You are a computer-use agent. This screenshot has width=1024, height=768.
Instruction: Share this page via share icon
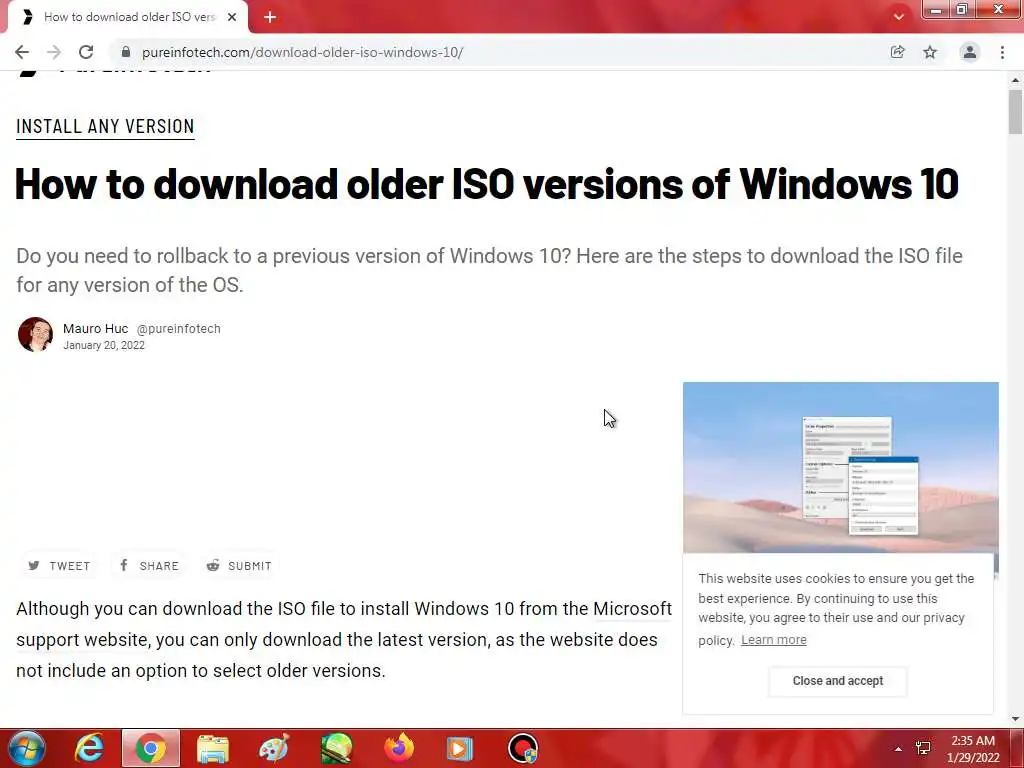[x=897, y=52]
